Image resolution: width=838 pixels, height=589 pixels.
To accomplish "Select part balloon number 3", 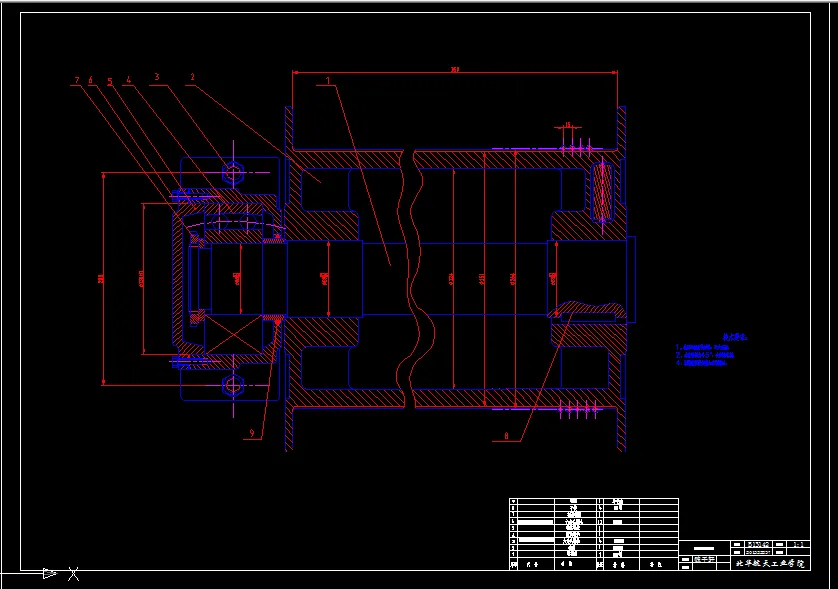I will tap(157, 77).
